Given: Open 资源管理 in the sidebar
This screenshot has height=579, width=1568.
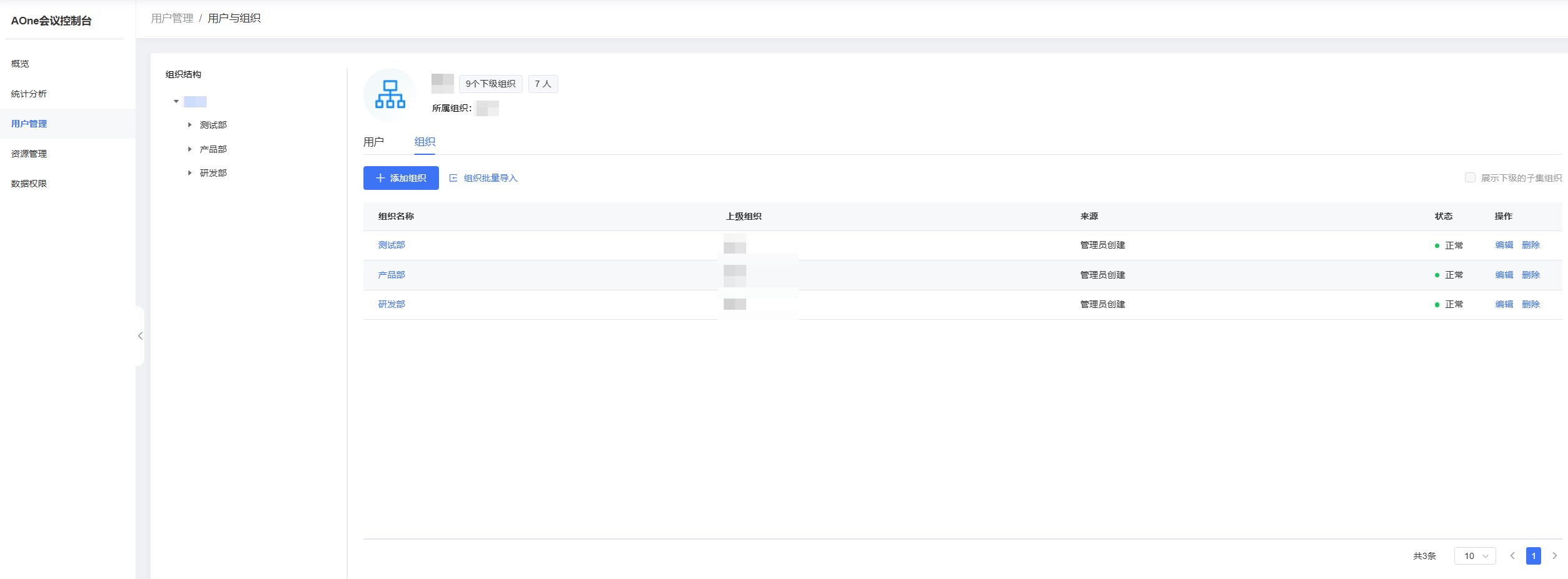Looking at the screenshot, I should point(29,154).
